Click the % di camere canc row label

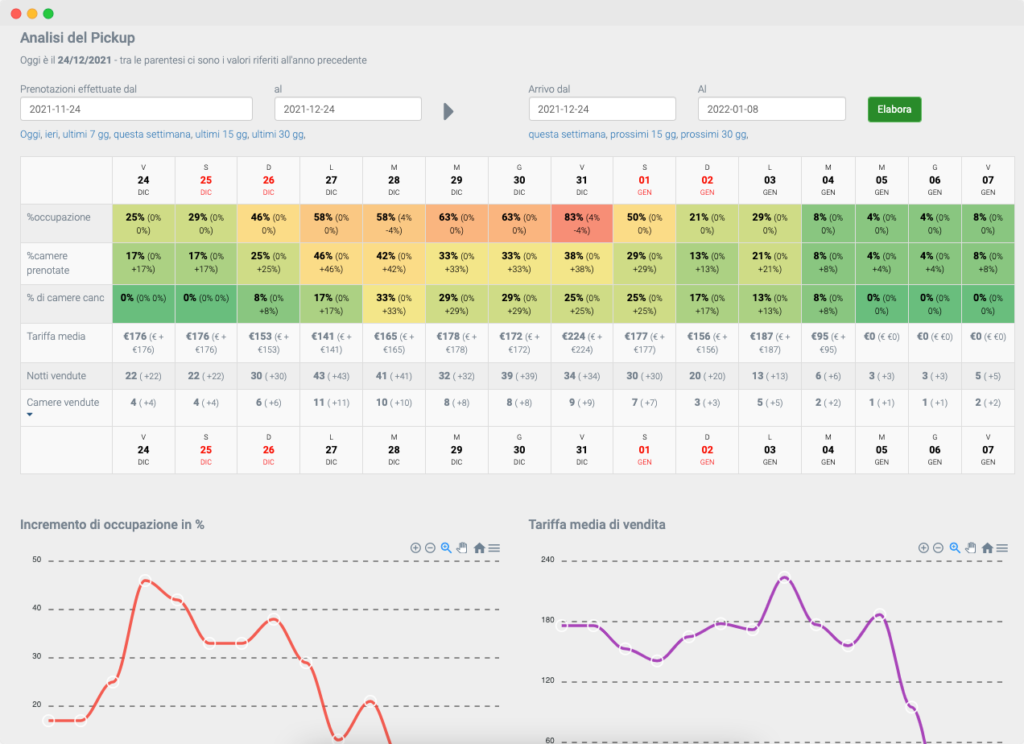click(x=65, y=297)
